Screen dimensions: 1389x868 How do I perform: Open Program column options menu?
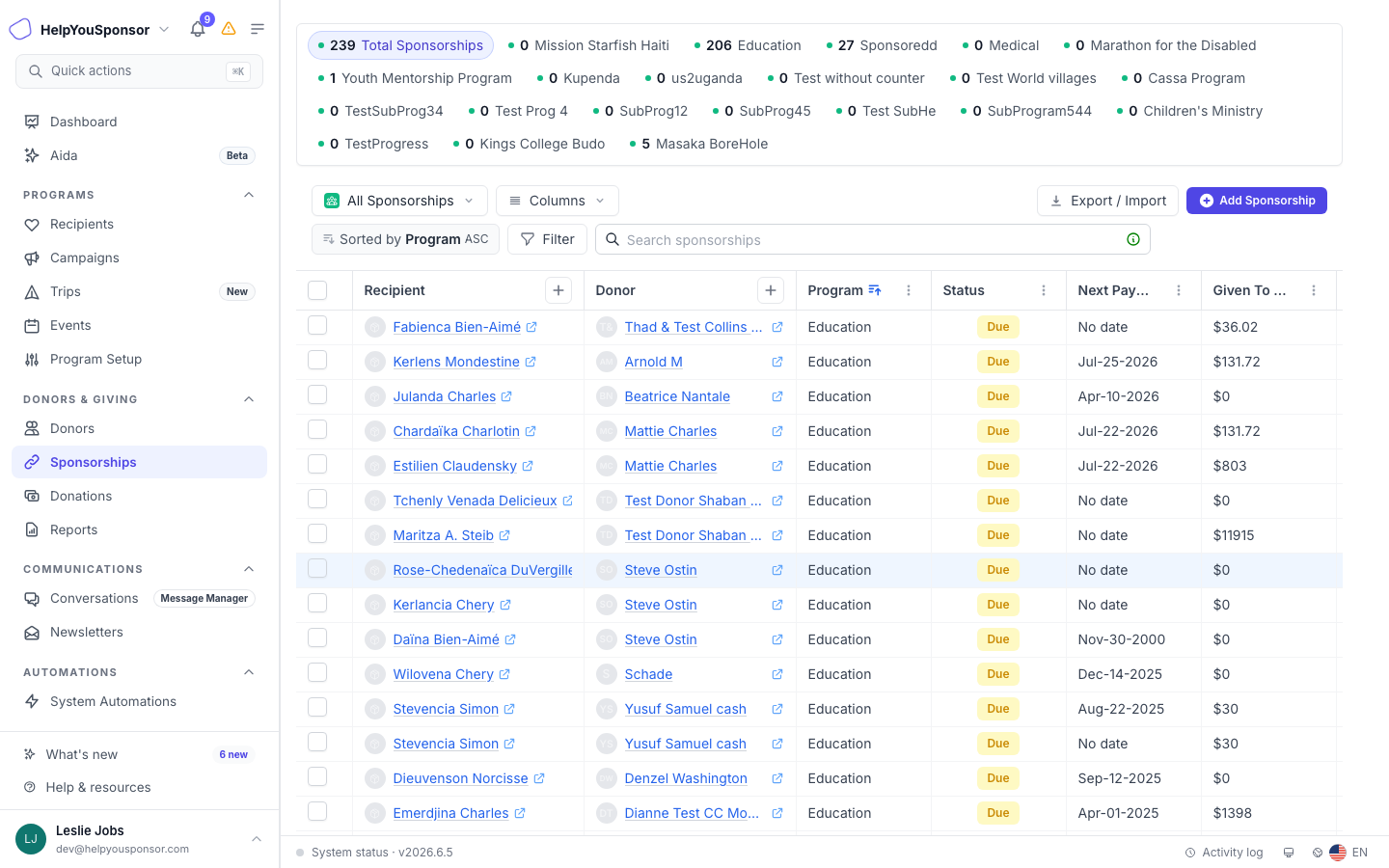(x=909, y=290)
